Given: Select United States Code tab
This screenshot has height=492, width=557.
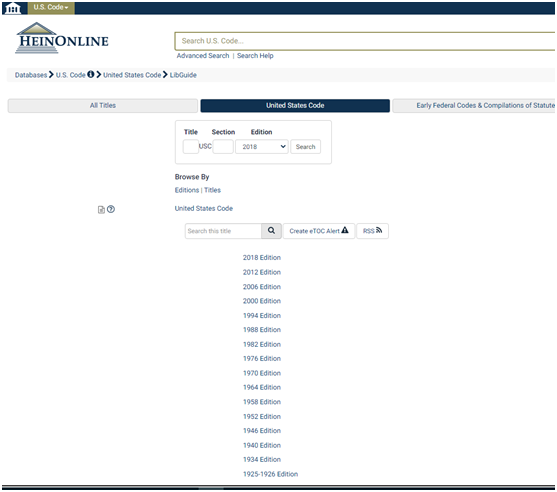Looking at the screenshot, I should coord(295,106).
